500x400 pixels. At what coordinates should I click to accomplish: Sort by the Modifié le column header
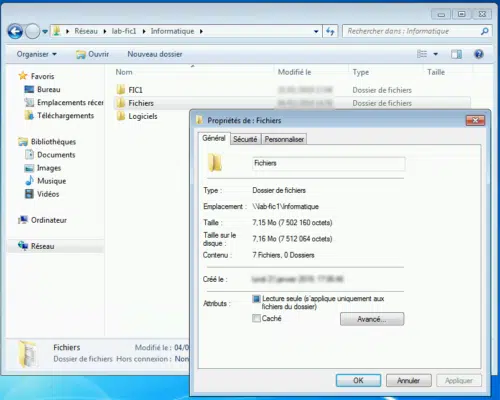pos(294,72)
